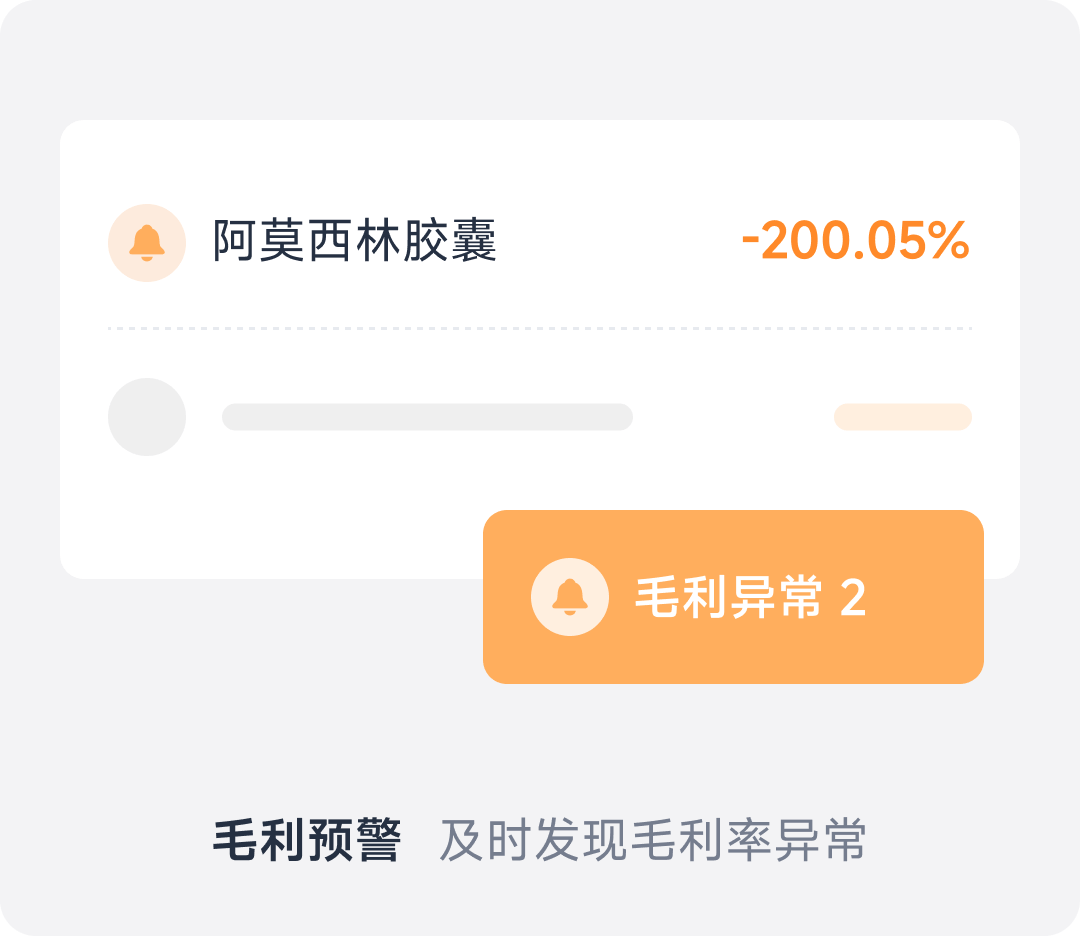Viewport: 1080px width, 936px height.
Task: Click gap between gray bar and orange pill
Action: [x=733, y=417]
